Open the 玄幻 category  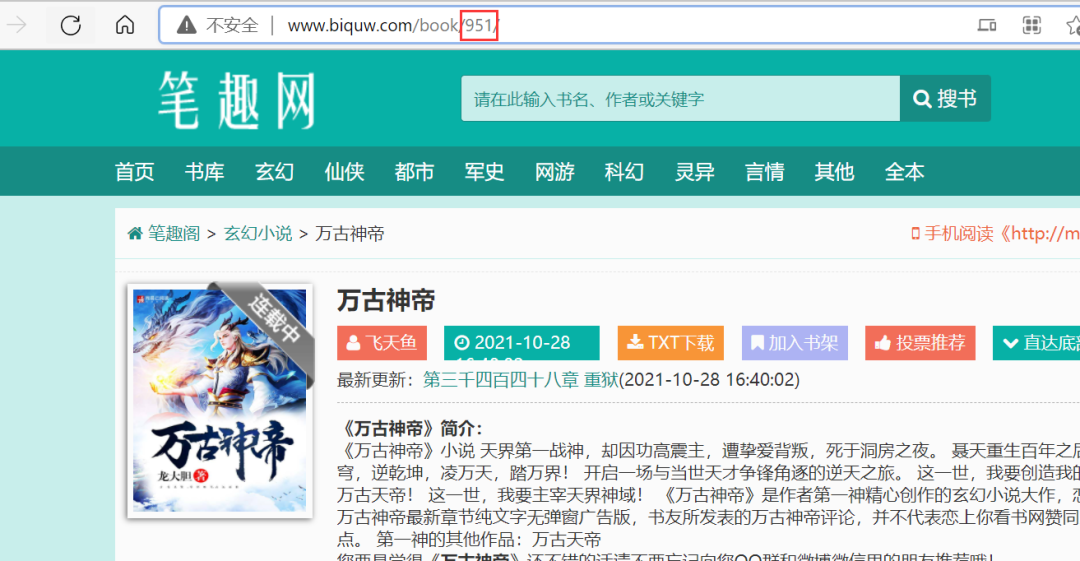pos(274,172)
